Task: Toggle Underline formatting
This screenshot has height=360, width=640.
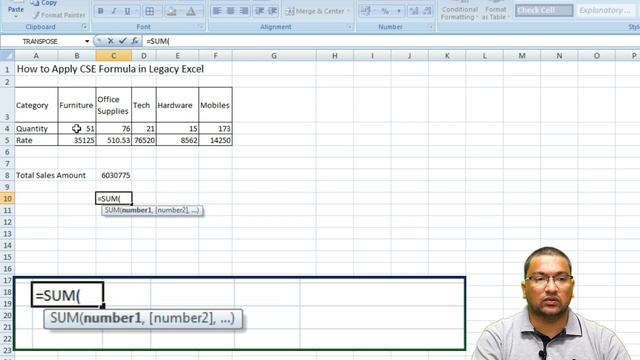Action: point(127,11)
